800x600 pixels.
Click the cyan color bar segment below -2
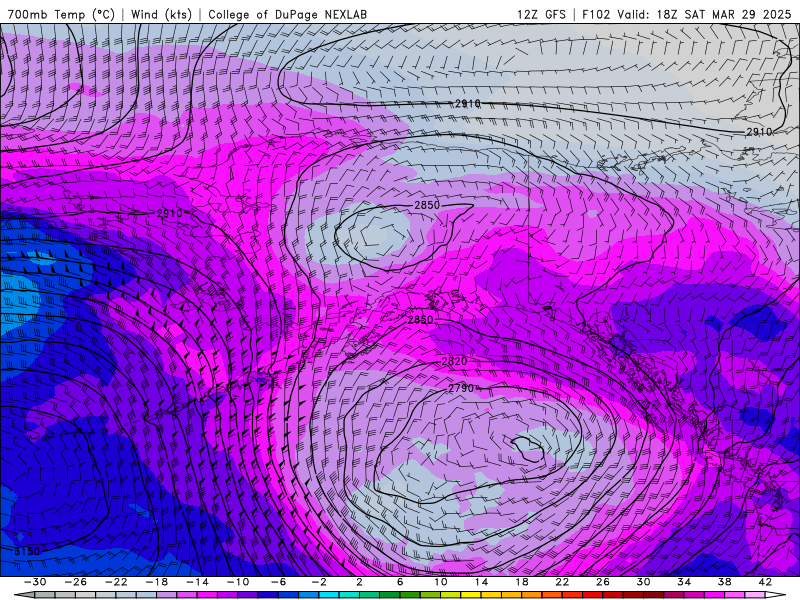tap(329, 595)
